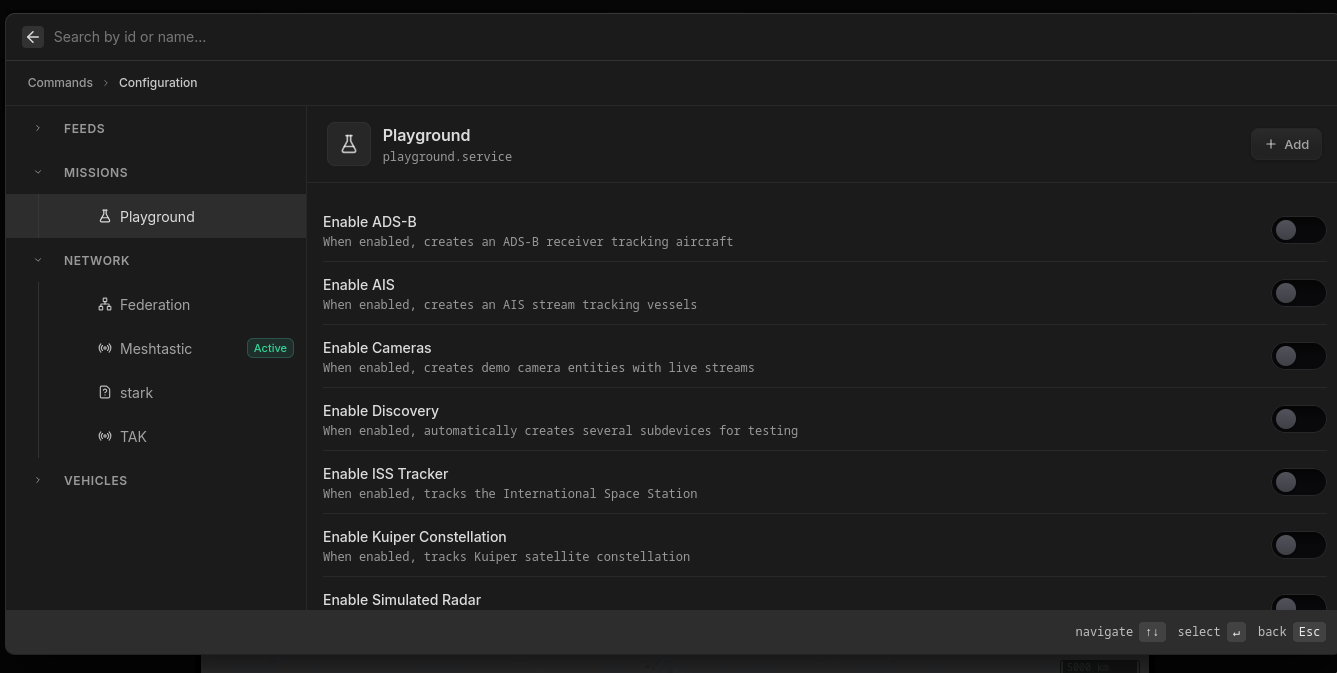This screenshot has width=1337, height=673.
Task: Click the back arrow in the search bar
Action: [33, 37]
